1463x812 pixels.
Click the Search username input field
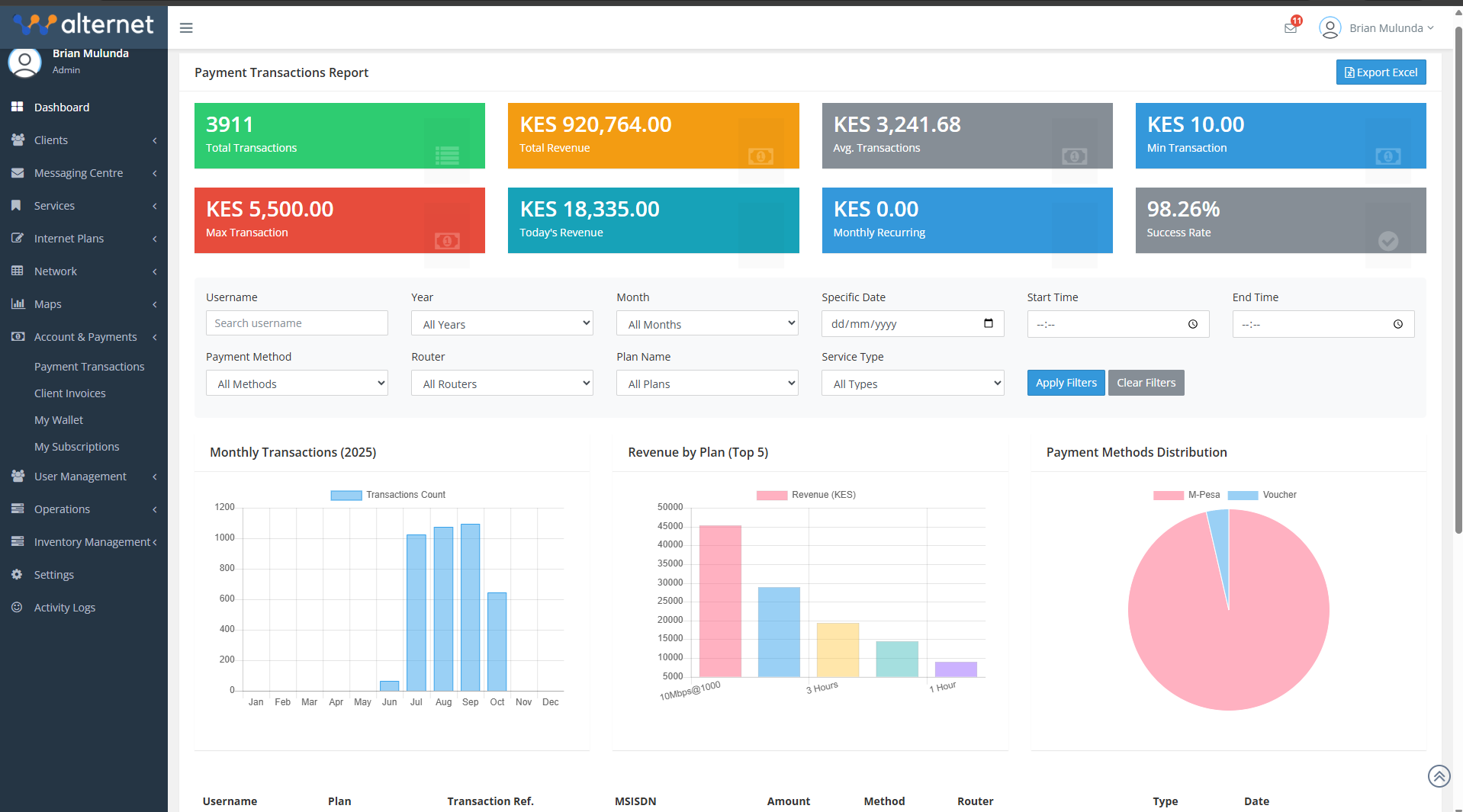(296, 323)
